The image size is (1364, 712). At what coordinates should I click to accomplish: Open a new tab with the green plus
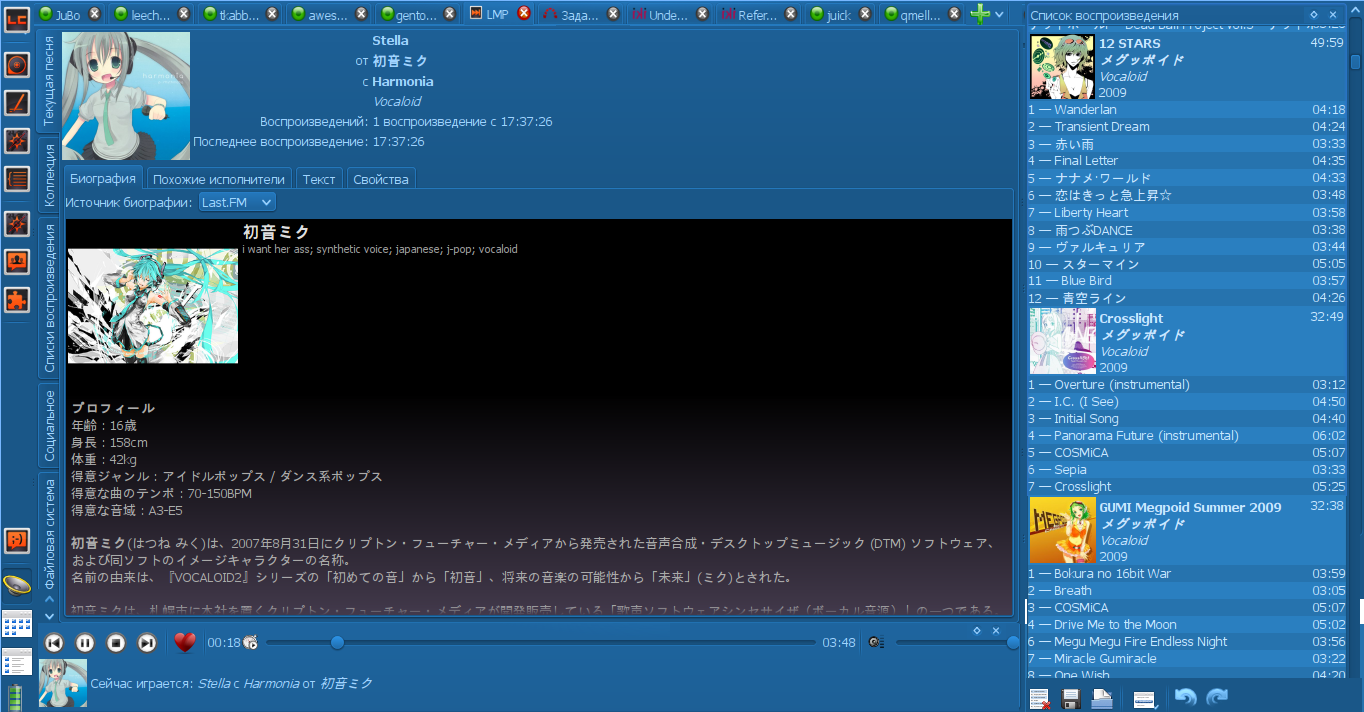point(980,14)
